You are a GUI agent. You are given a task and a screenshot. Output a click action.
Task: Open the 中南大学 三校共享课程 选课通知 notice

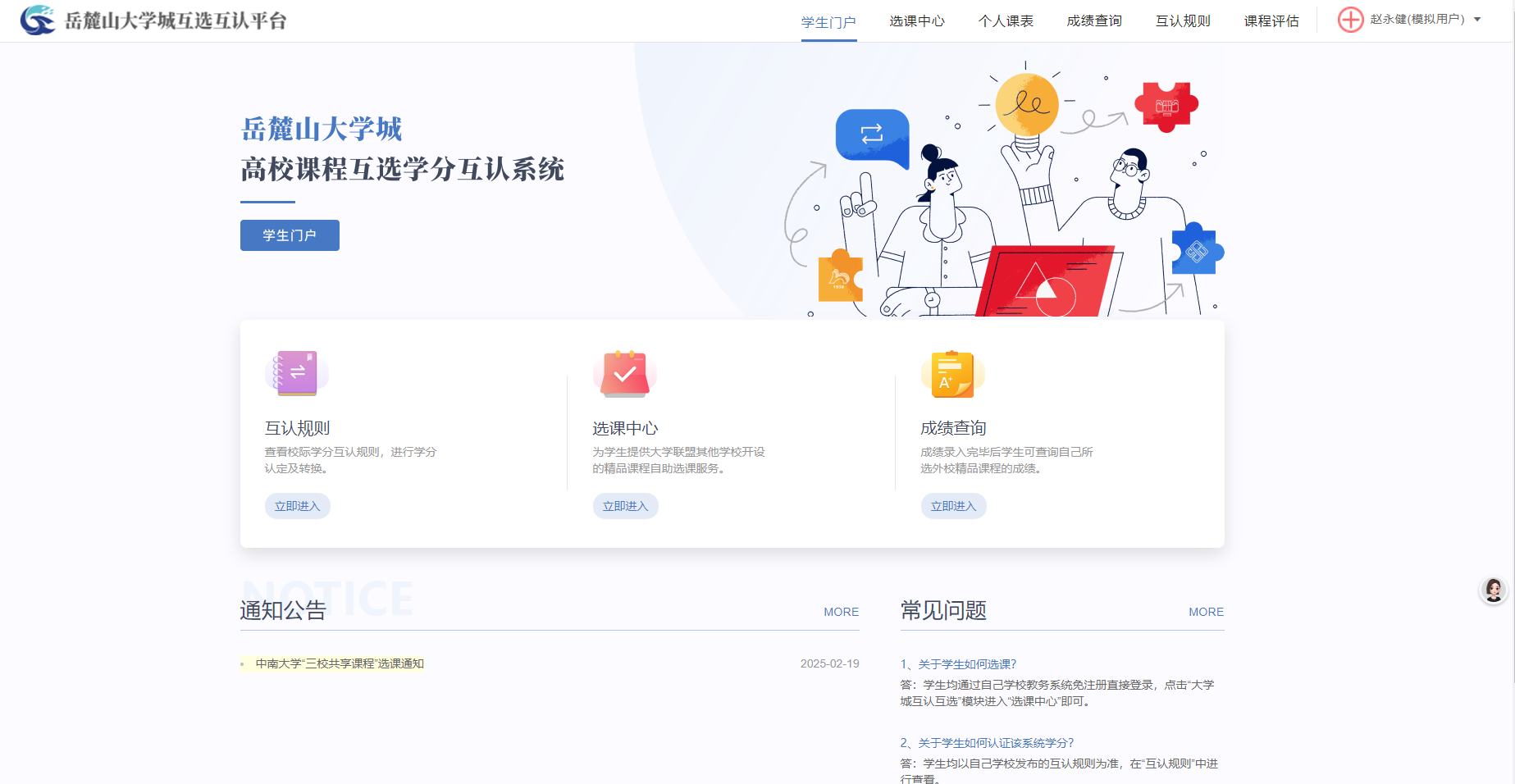click(340, 663)
